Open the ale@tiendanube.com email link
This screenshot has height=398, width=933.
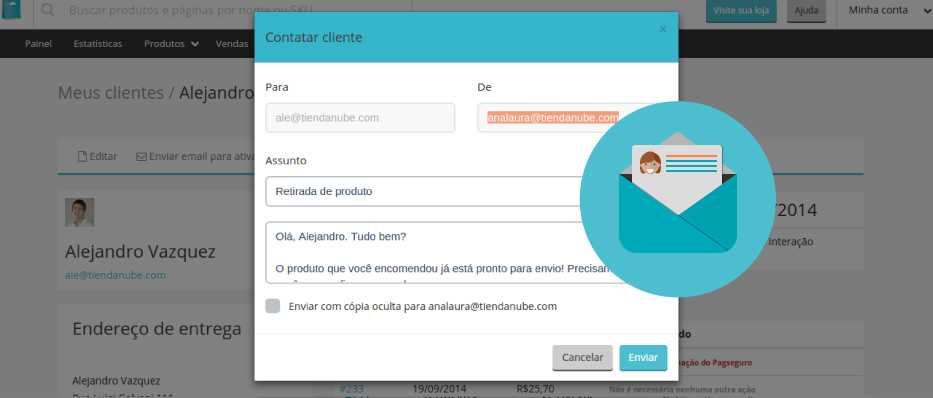tap(115, 275)
